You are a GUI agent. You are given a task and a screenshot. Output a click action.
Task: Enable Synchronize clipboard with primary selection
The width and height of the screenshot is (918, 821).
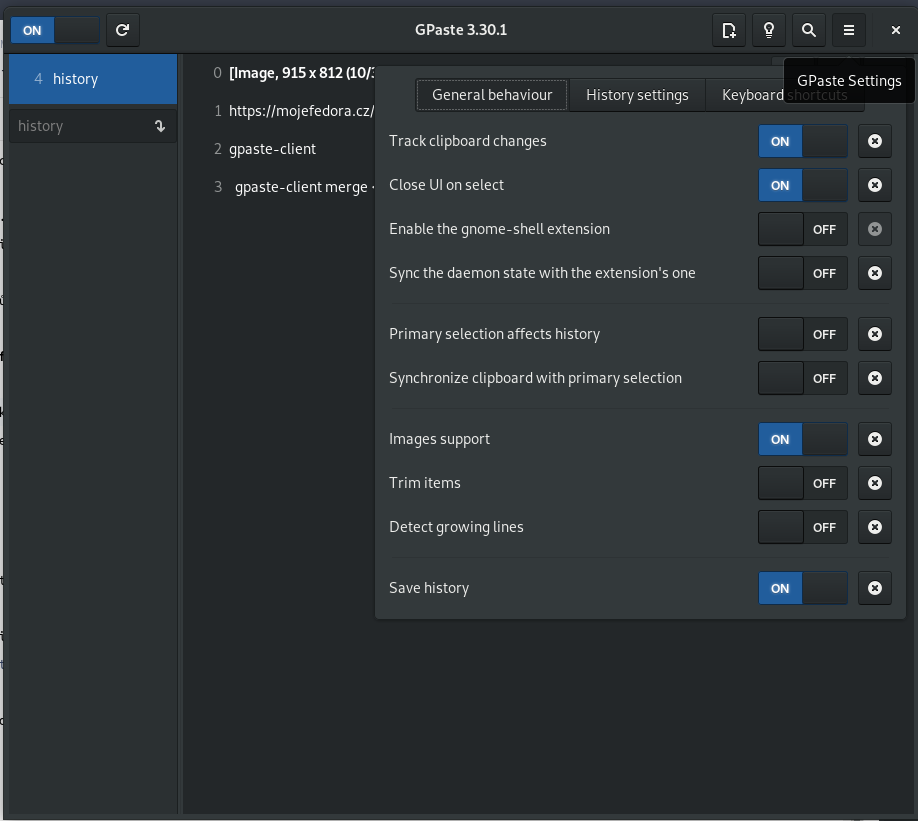(802, 378)
